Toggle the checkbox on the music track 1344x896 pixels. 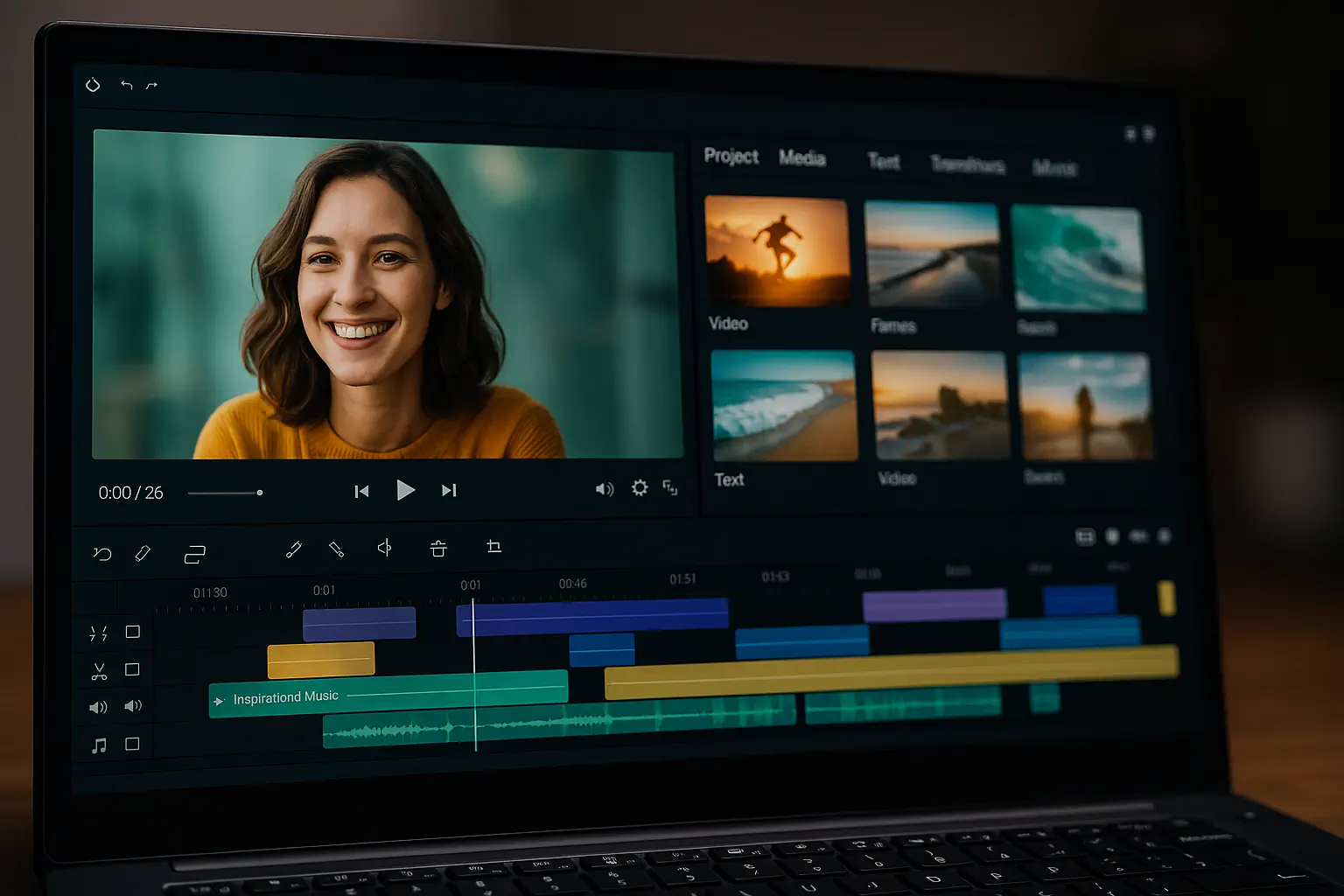pos(132,744)
